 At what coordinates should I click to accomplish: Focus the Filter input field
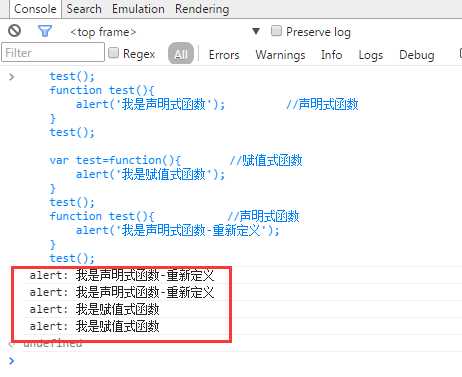[53, 52]
